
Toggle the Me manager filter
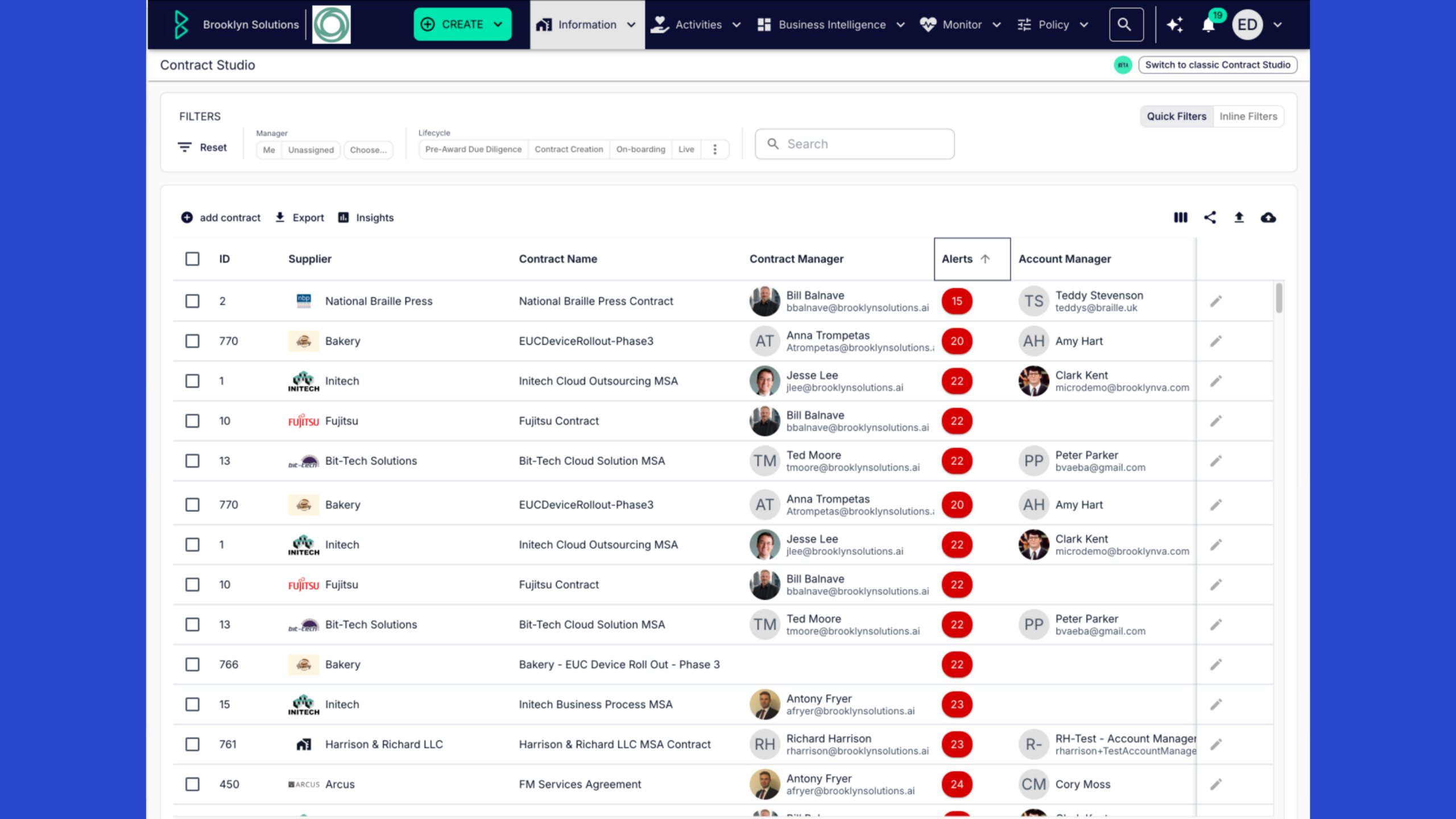pos(269,150)
